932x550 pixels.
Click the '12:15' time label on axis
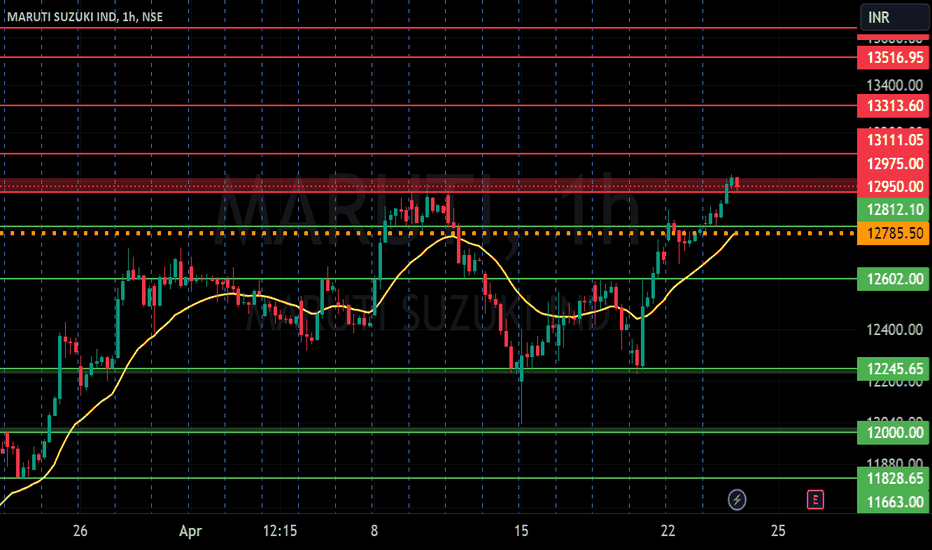tap(279, 530)
